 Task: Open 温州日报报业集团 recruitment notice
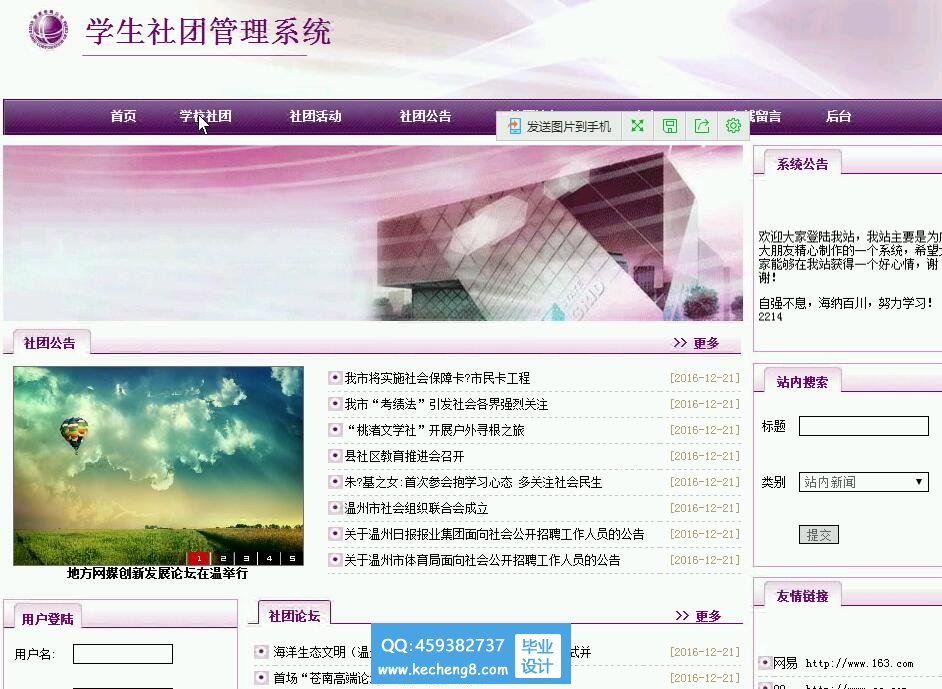pyautogui.click(x=494, y=534)
